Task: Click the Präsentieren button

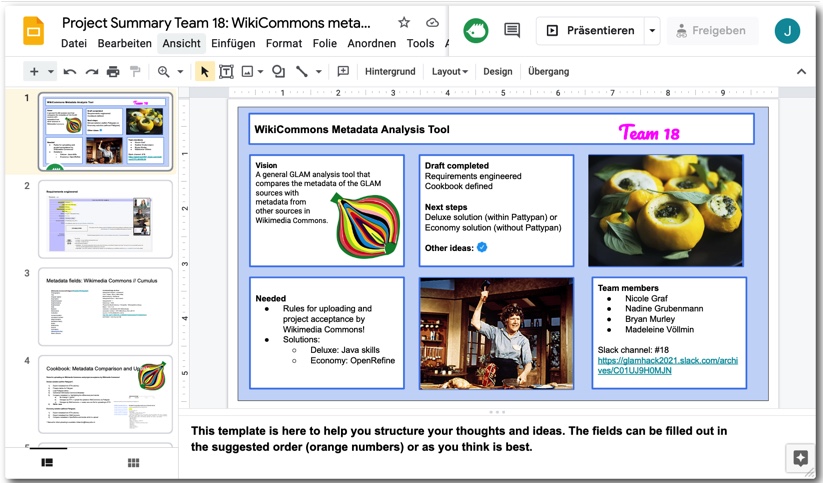Action: [x=590, y=31]
